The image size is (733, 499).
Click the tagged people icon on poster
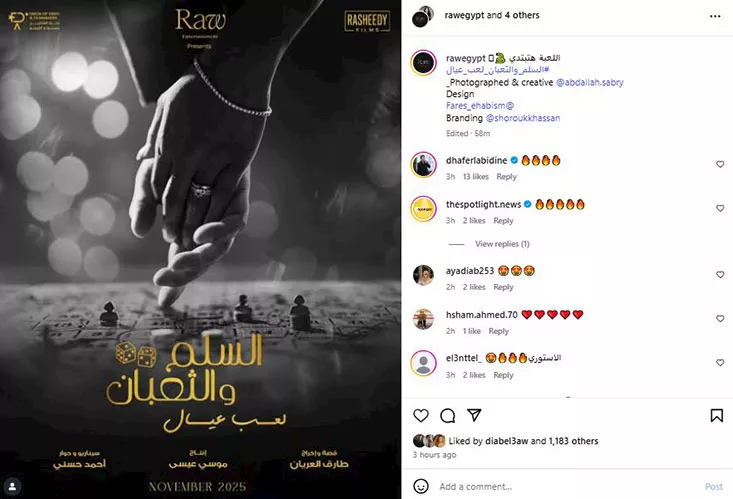[x=13, y=486]
